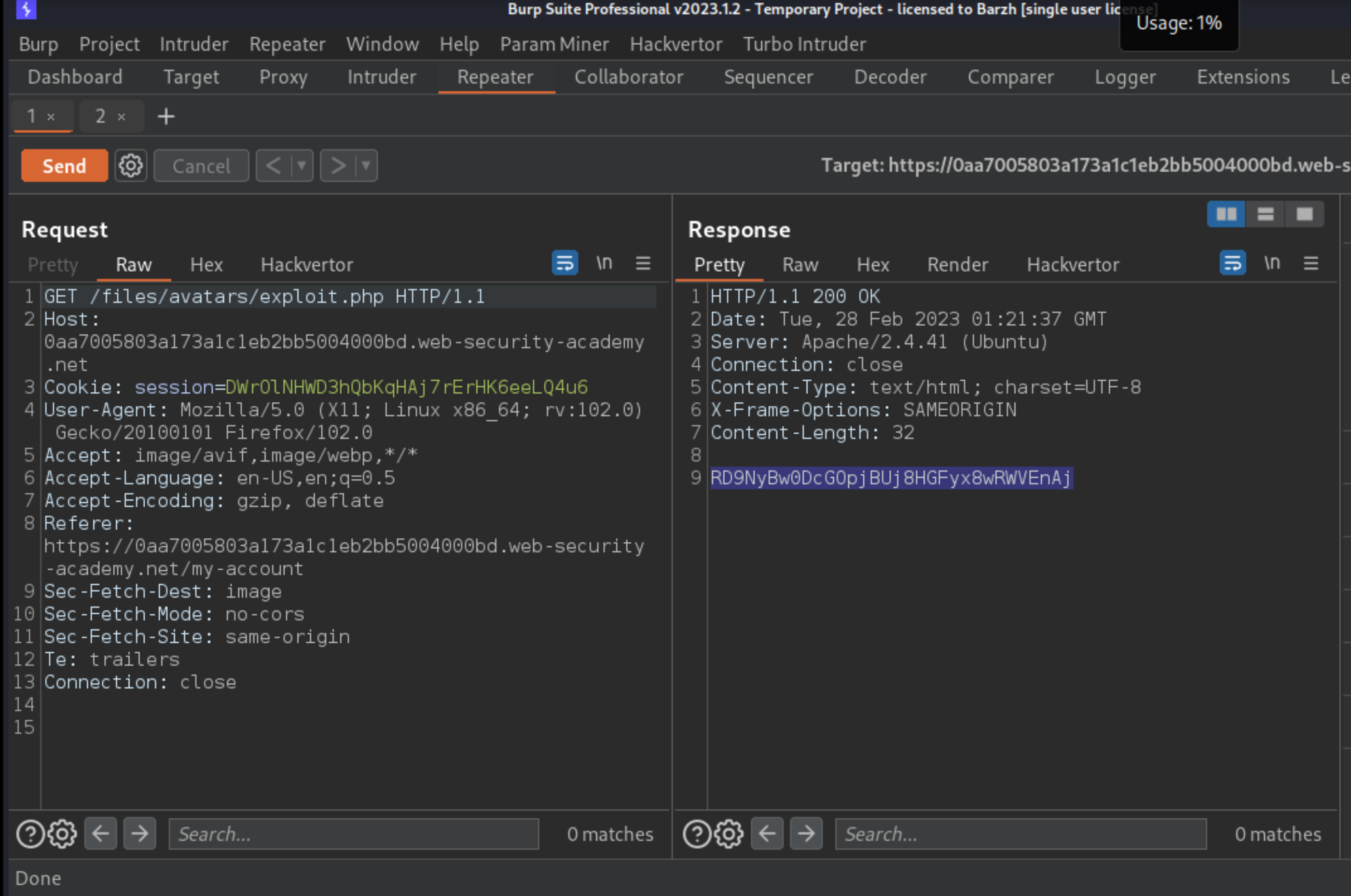1351x896 pixels.
Task: Open the Project menu
Action: click(x=109, y=44)
